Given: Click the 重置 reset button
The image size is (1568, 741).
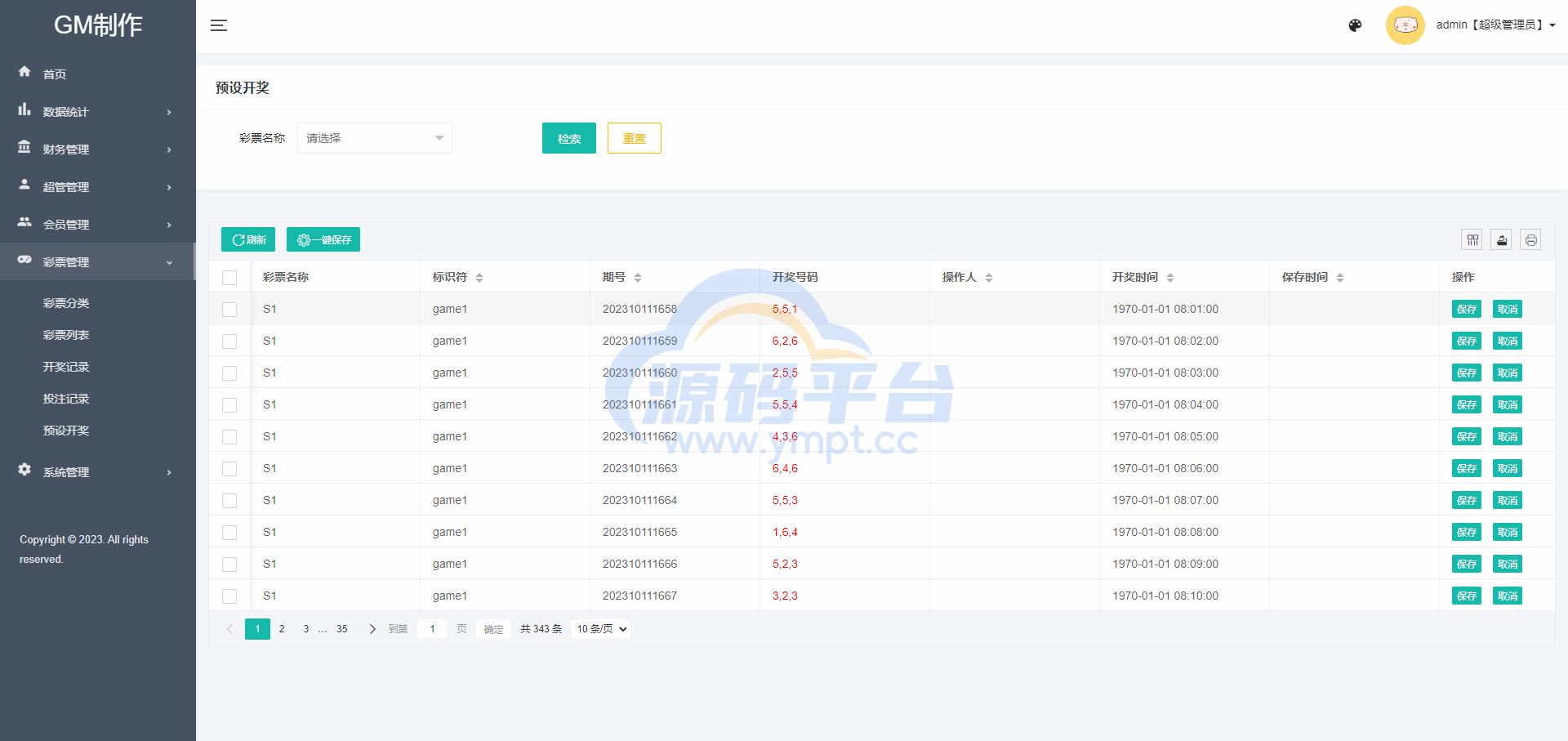Looking at the screenshot, I should [x=635, y=138].
